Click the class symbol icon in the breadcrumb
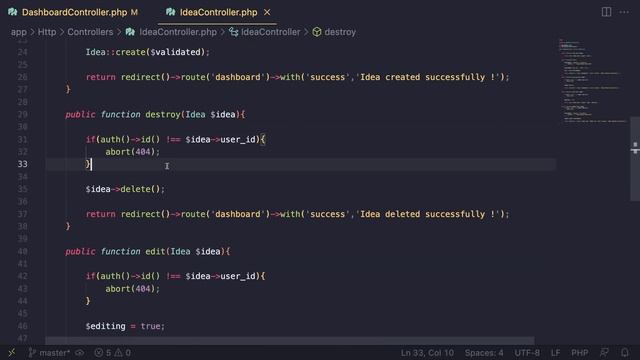The width and height of the screenshot is (640, 360). click(233, 32)
